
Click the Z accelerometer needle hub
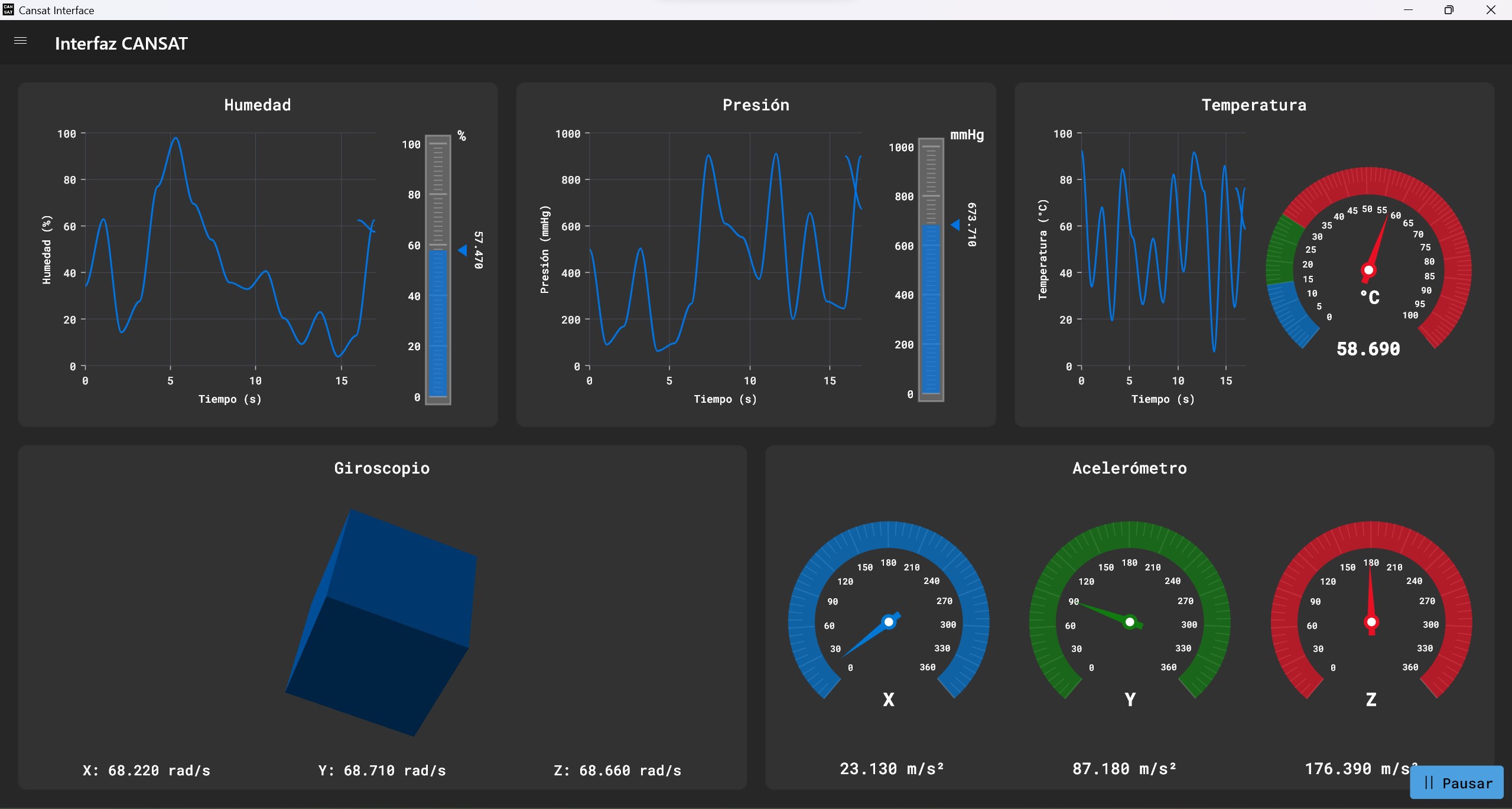point(1371,622)
